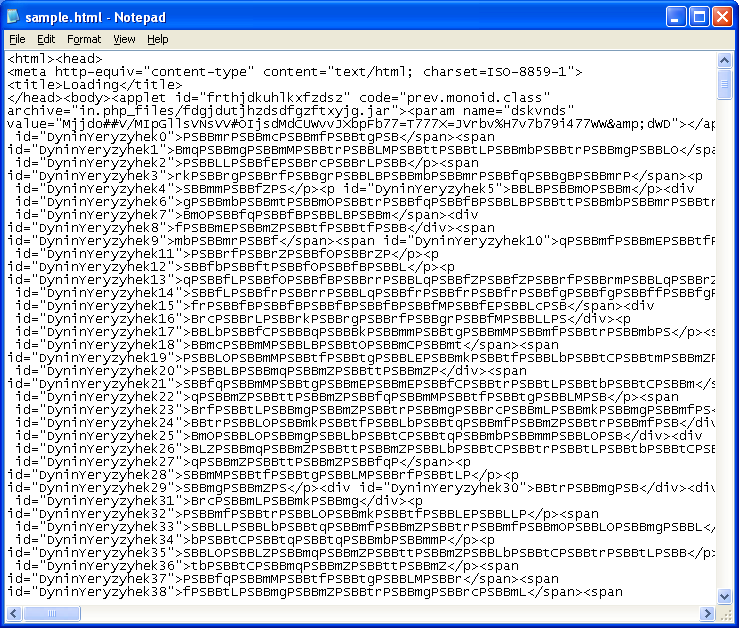The width and height of the screenshot is (739, 628).
Task: Click the empty vertical scrollbar track below thumb
Action: (x=726, y=350)
